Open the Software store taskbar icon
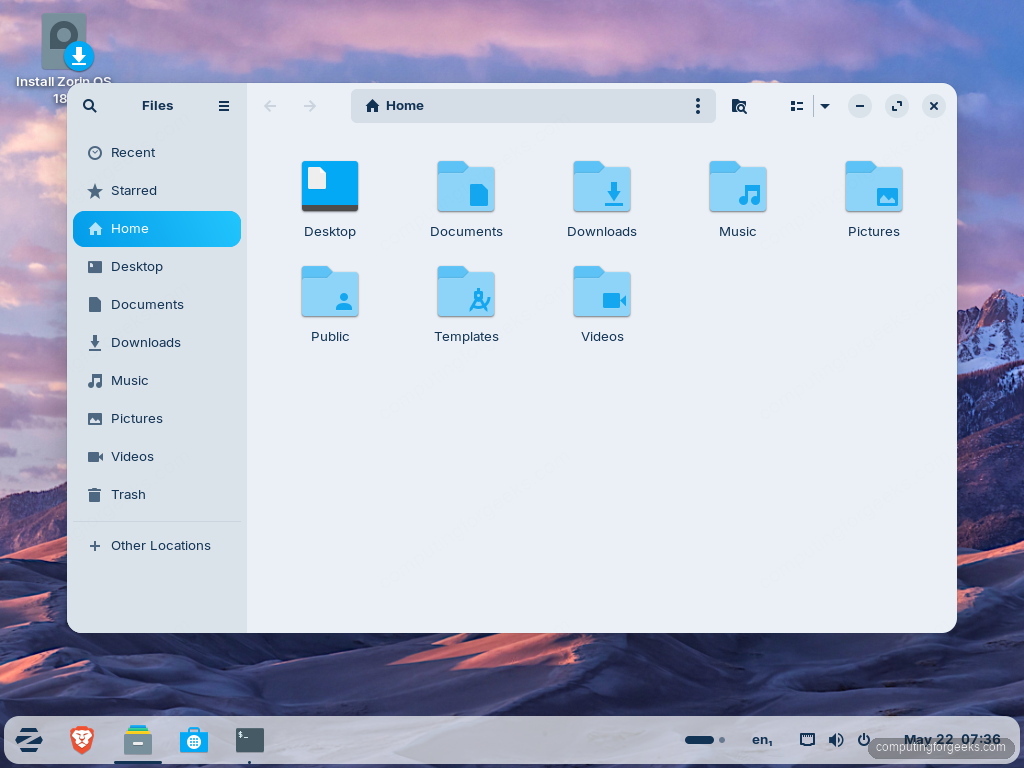1024x768 pixels. click(x=194, y=741)
